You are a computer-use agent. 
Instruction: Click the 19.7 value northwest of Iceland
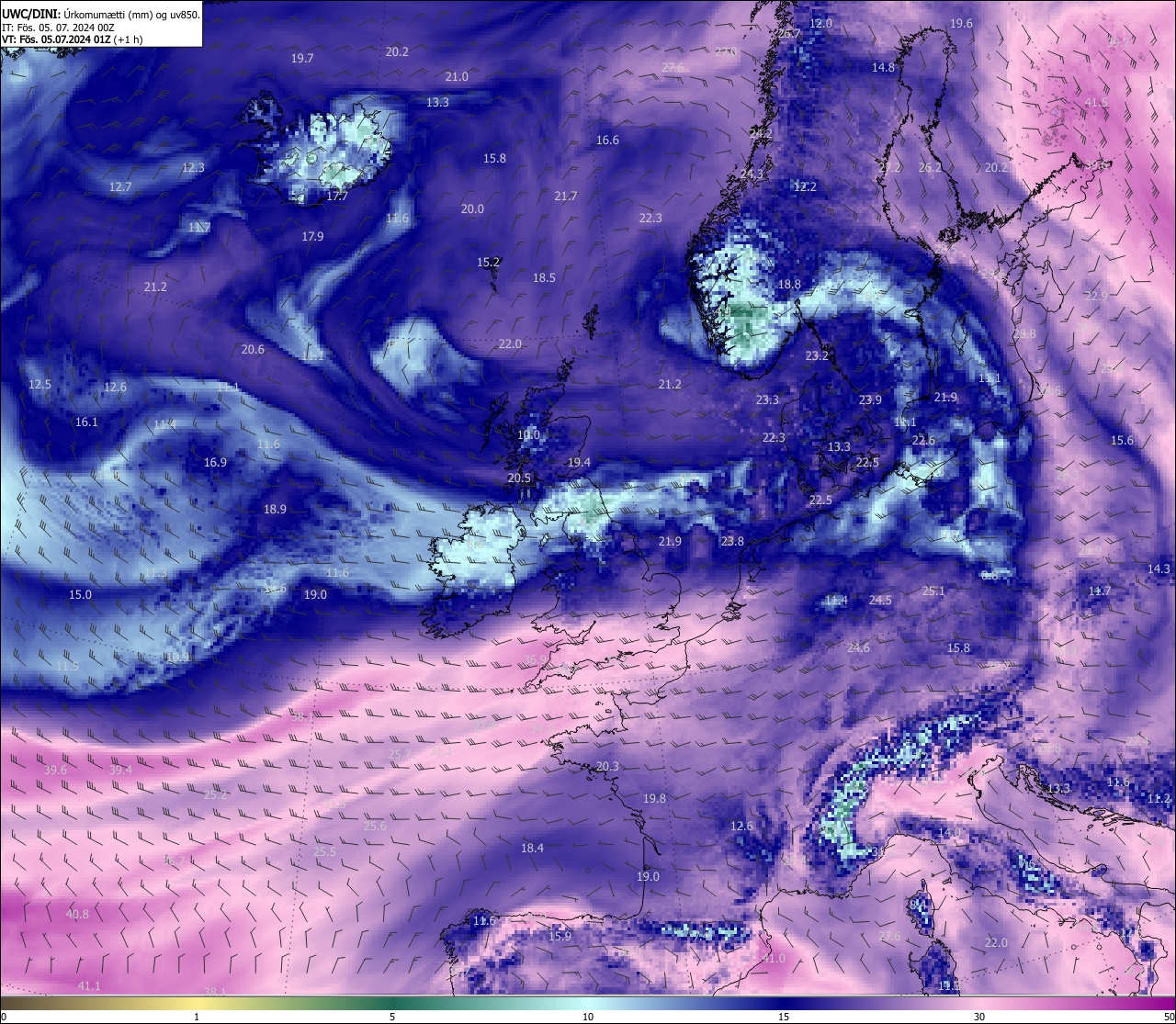[x=302, y=58]
